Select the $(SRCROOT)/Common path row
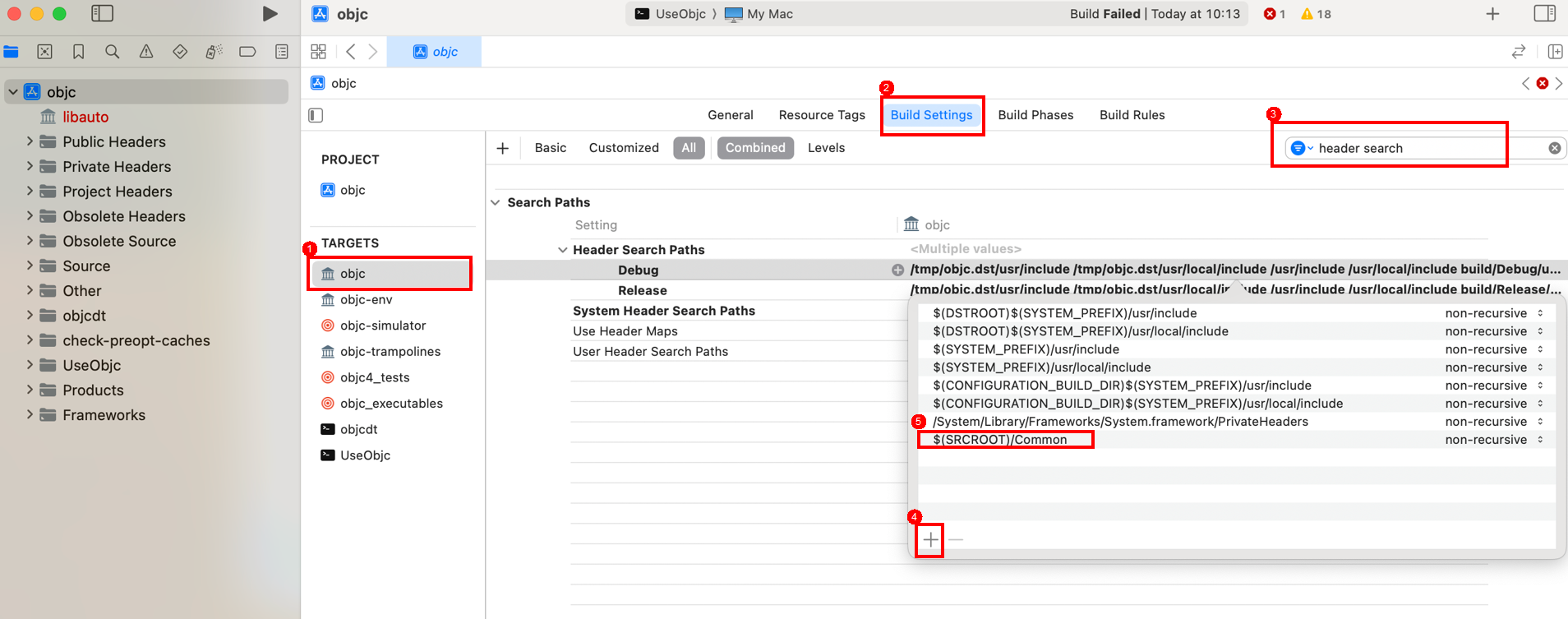 click(x=1237, y=440)
